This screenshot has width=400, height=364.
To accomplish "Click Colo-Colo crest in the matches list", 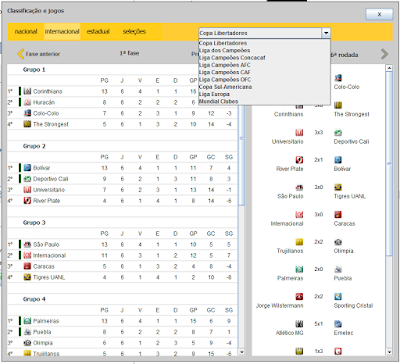I will (338, 78).
